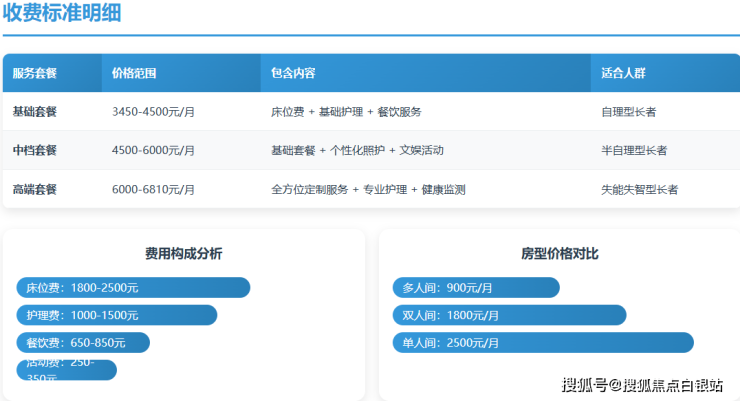Click the 费用构成分析 card title
The width and height of the screenshot is (740, 401).
(x=183, y=254)
